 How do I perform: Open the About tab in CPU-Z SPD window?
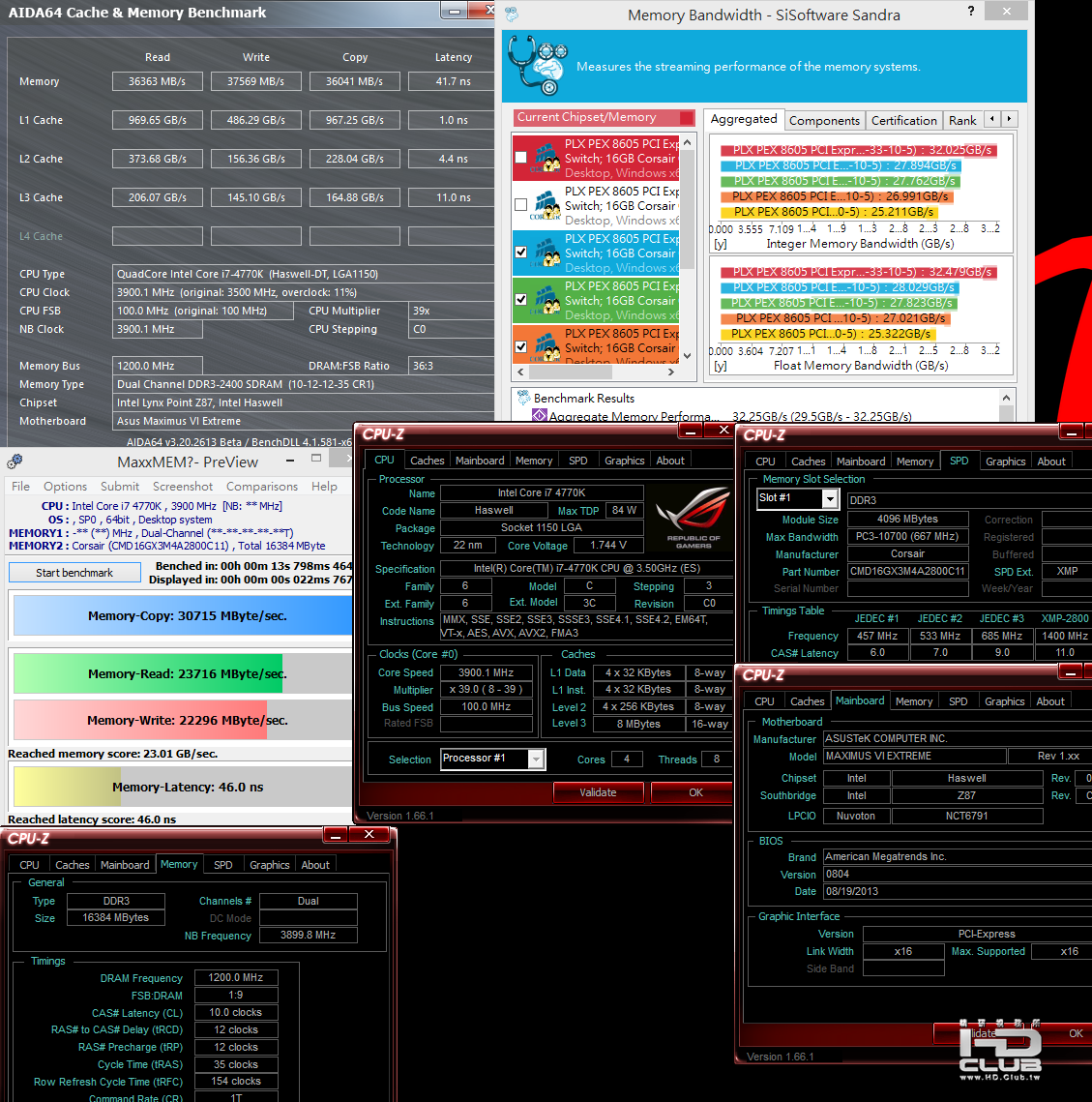pos(1051,462)
